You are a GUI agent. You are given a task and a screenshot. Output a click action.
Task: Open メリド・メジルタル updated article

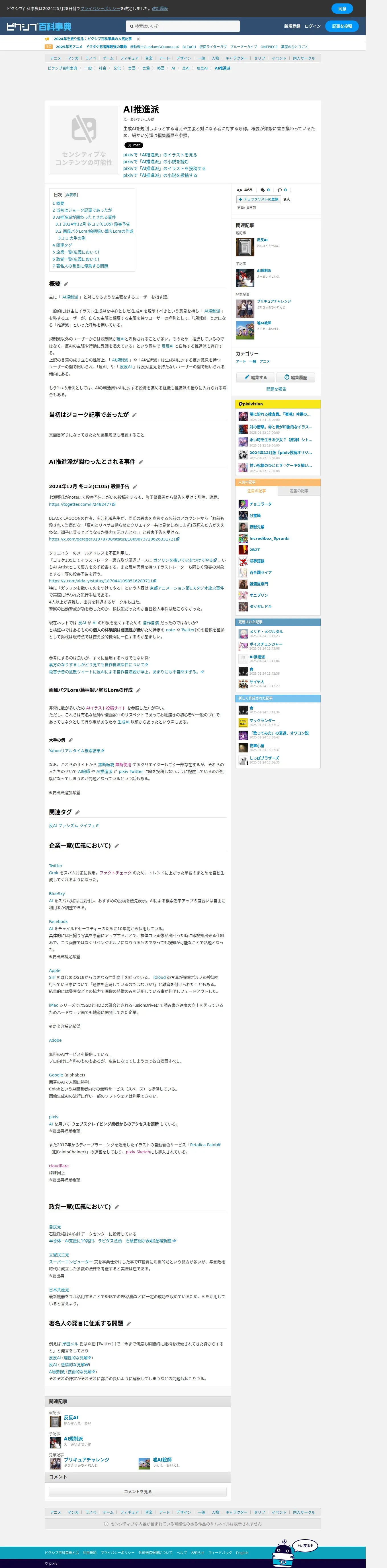(x=266, y=632)
